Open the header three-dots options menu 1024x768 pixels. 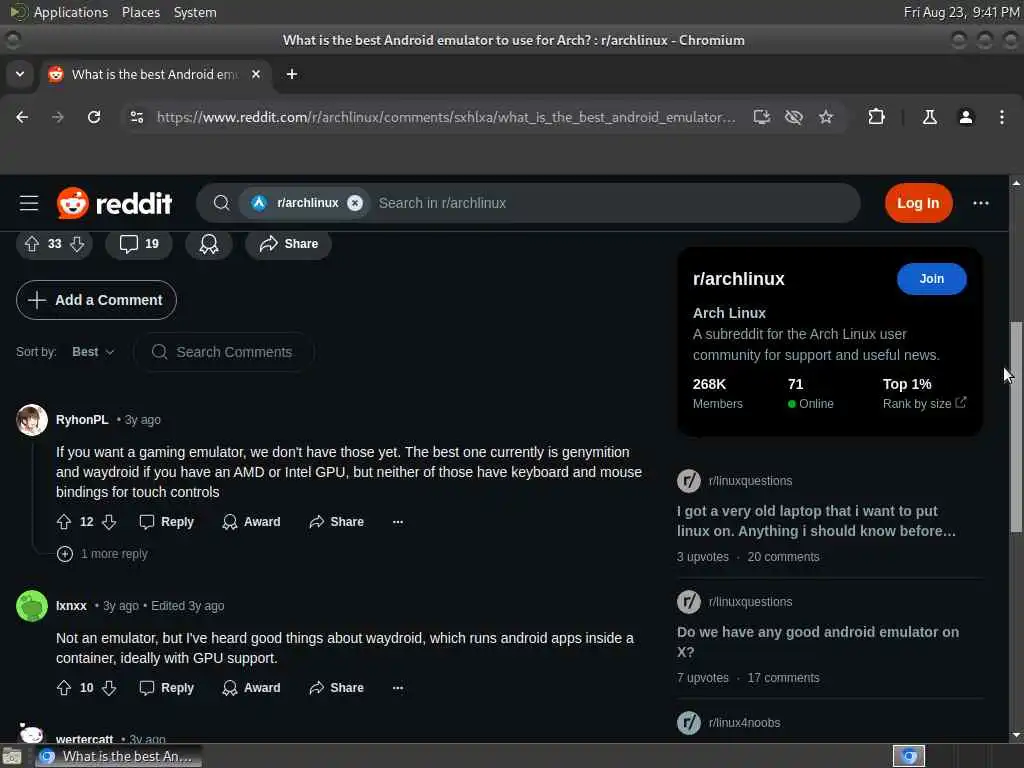pyautogui.click(x=980, y=203)
